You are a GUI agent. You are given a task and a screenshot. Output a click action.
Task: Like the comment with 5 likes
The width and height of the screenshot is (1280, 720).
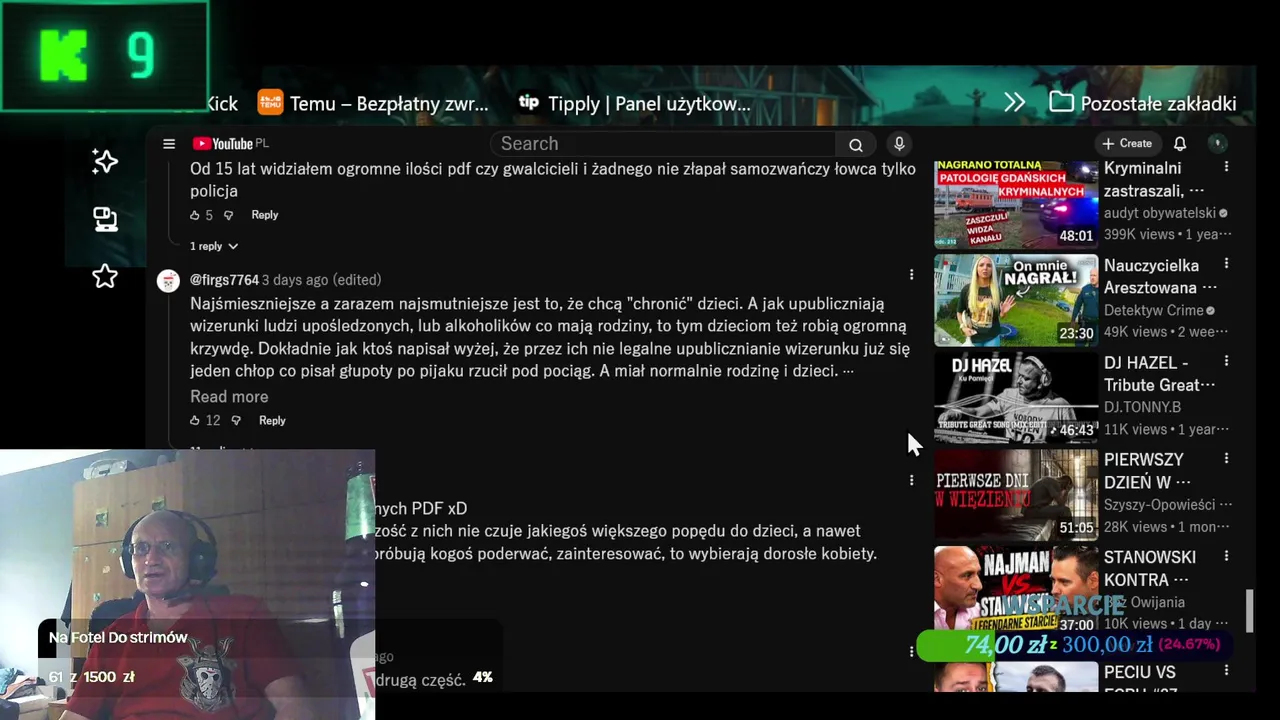click(195, 215)
